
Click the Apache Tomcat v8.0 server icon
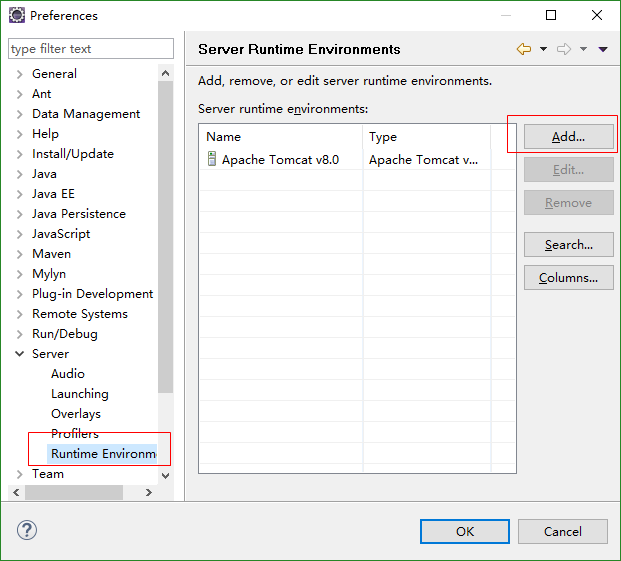212,159
